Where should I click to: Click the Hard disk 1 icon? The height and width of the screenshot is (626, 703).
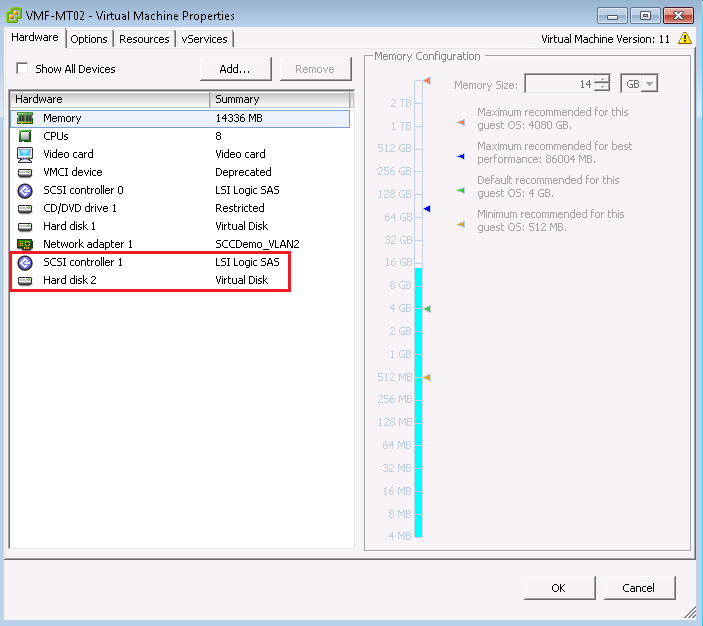click(25, 226)
